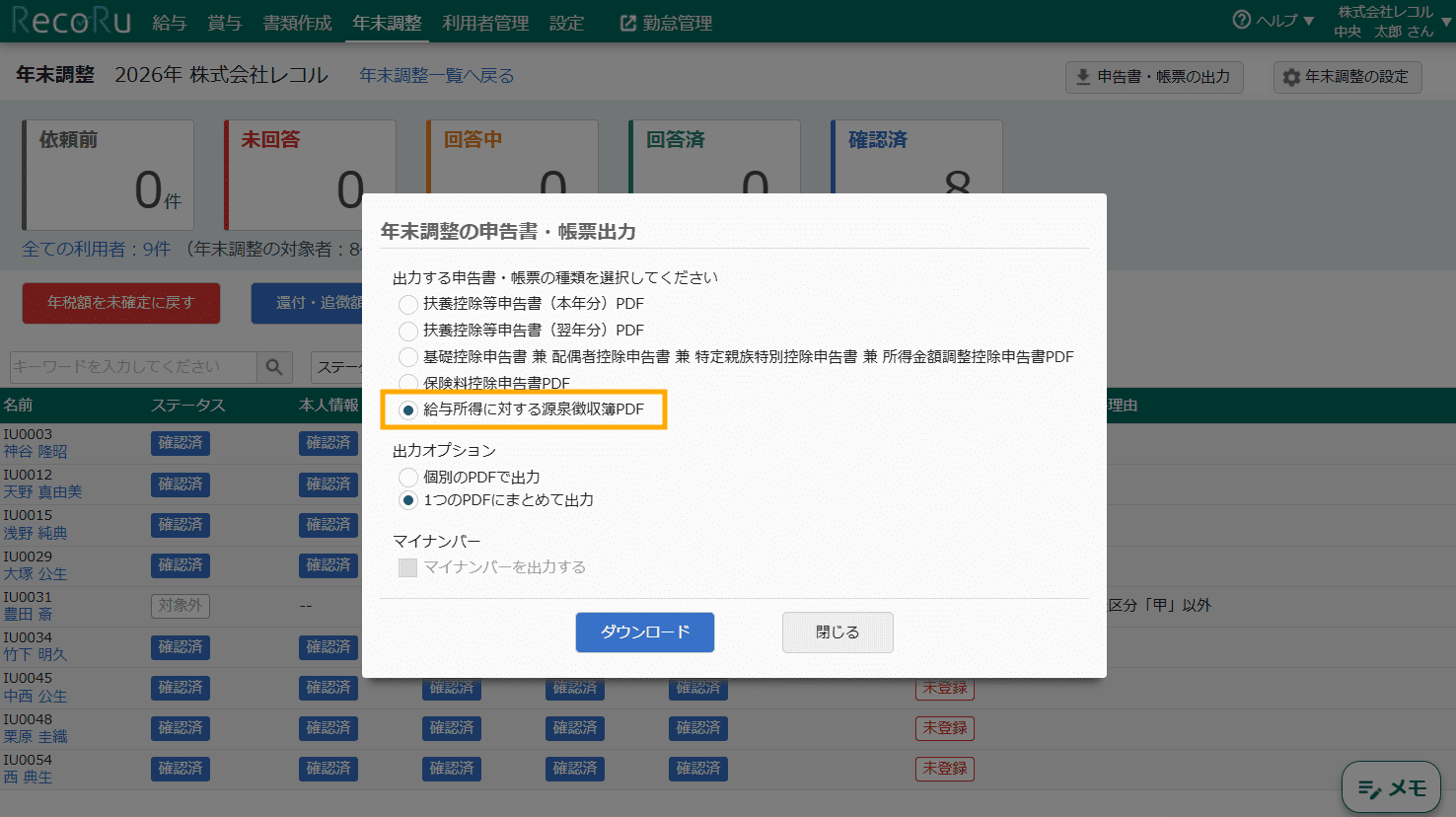Open the user account dropdown arrow
Screen dimensions: 1456x817
[x=1446, y=22]
